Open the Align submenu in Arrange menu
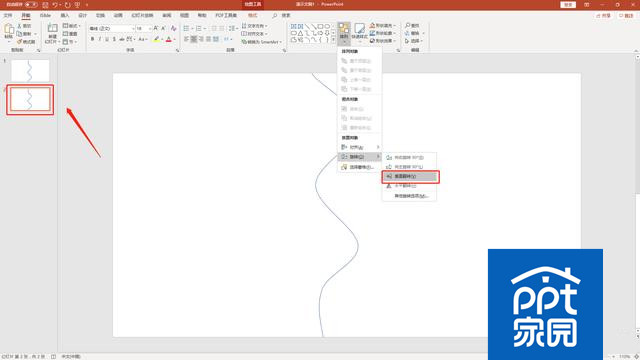Viewport: 640px width, 360px height. (x=360, y=147)
